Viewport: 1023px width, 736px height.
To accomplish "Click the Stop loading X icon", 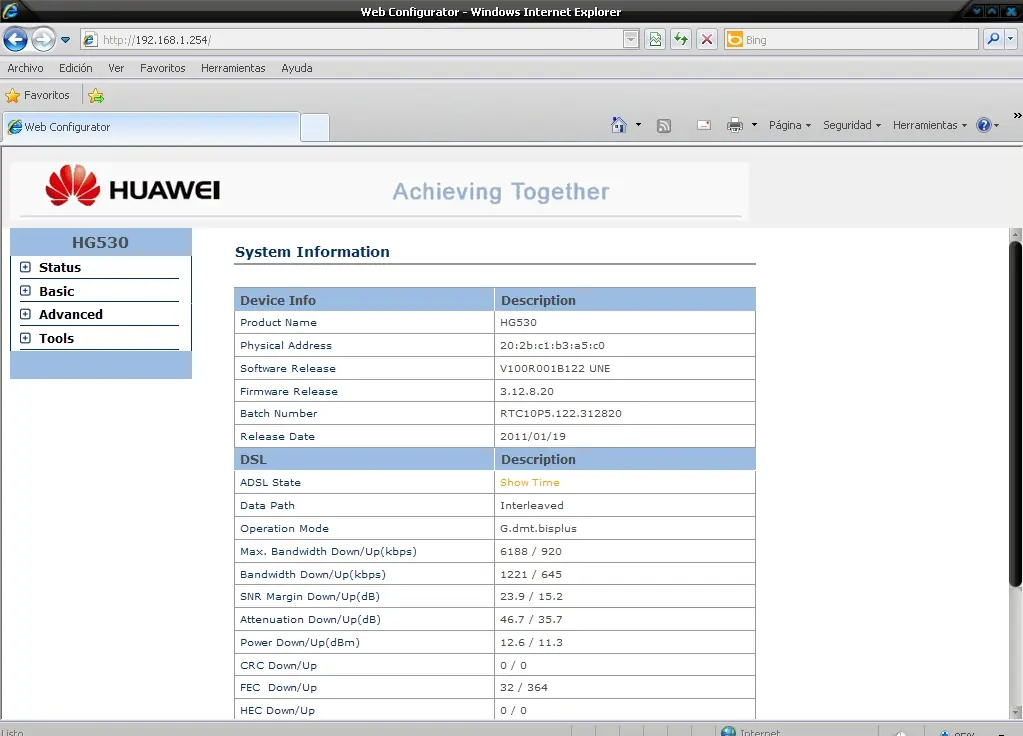I will tap(707, 40).
